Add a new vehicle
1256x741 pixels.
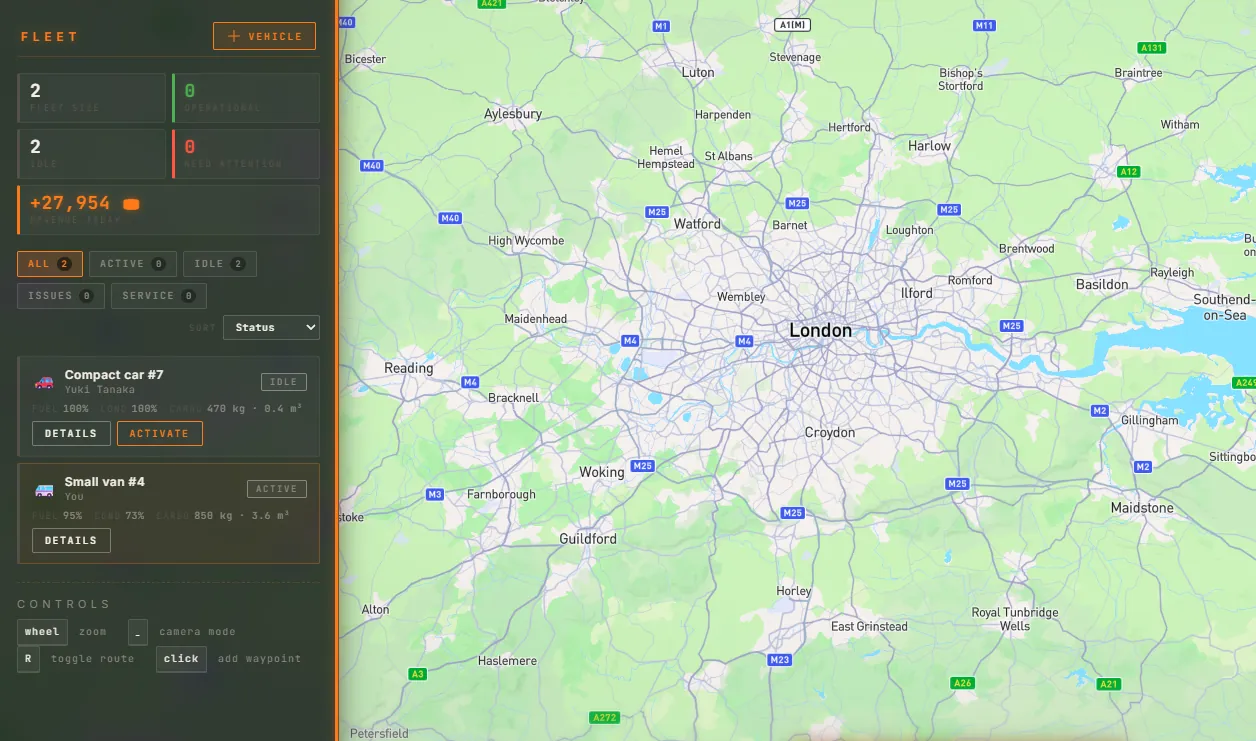(264, 36)
